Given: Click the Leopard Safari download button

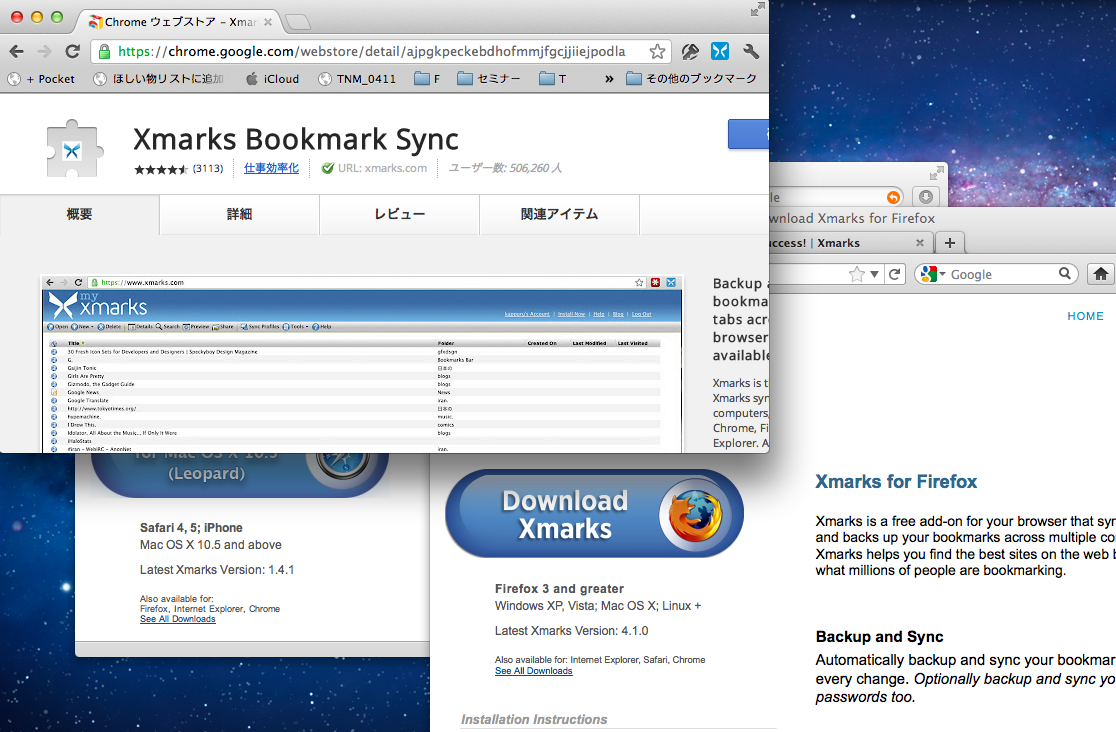Looking at the screenshot, I should tap(240, 475).
